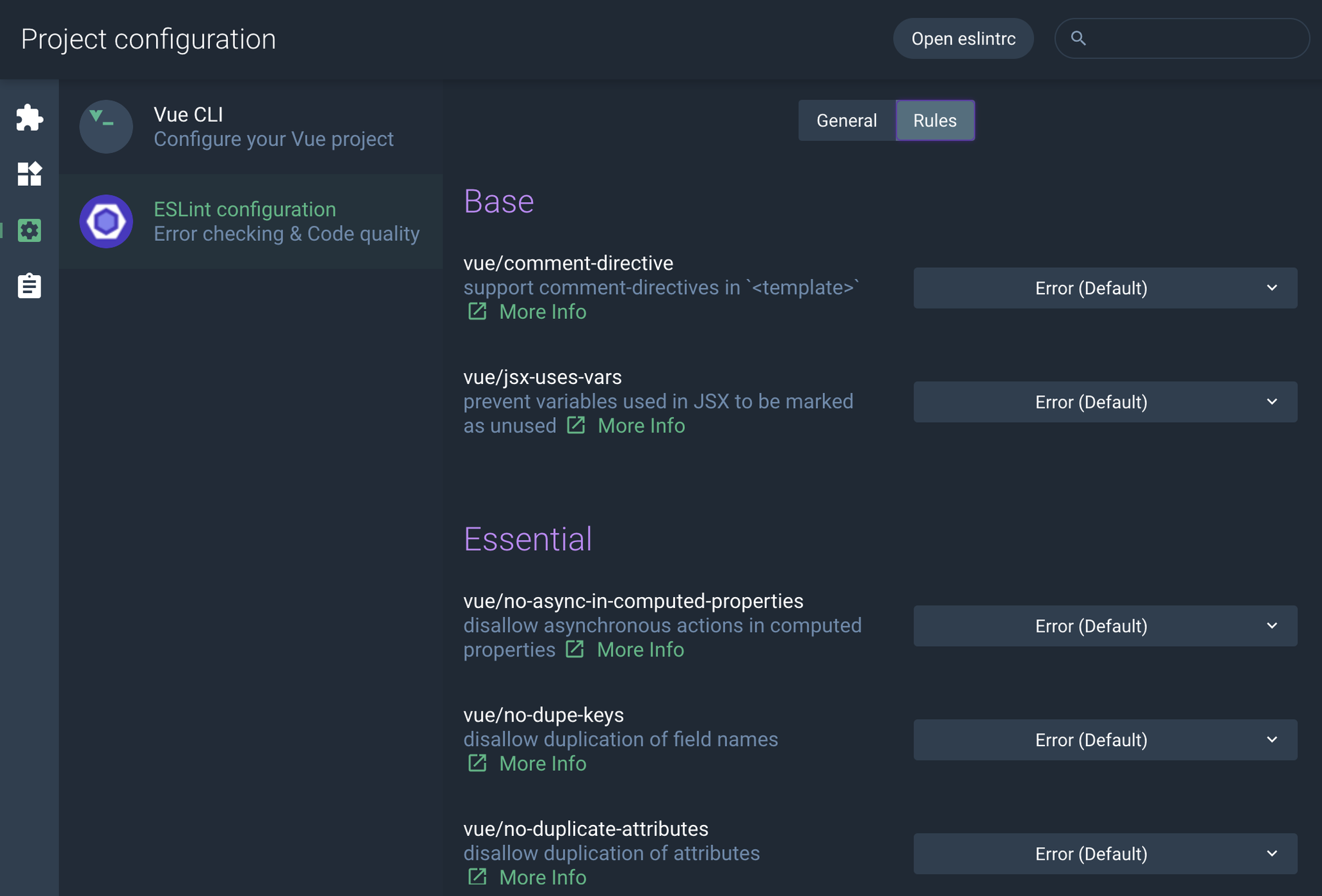Screen dimensions: 1322x896
Task: Open More Info link for vue/comment-directive
Action: pyautogui.click(x=543, y=312)
